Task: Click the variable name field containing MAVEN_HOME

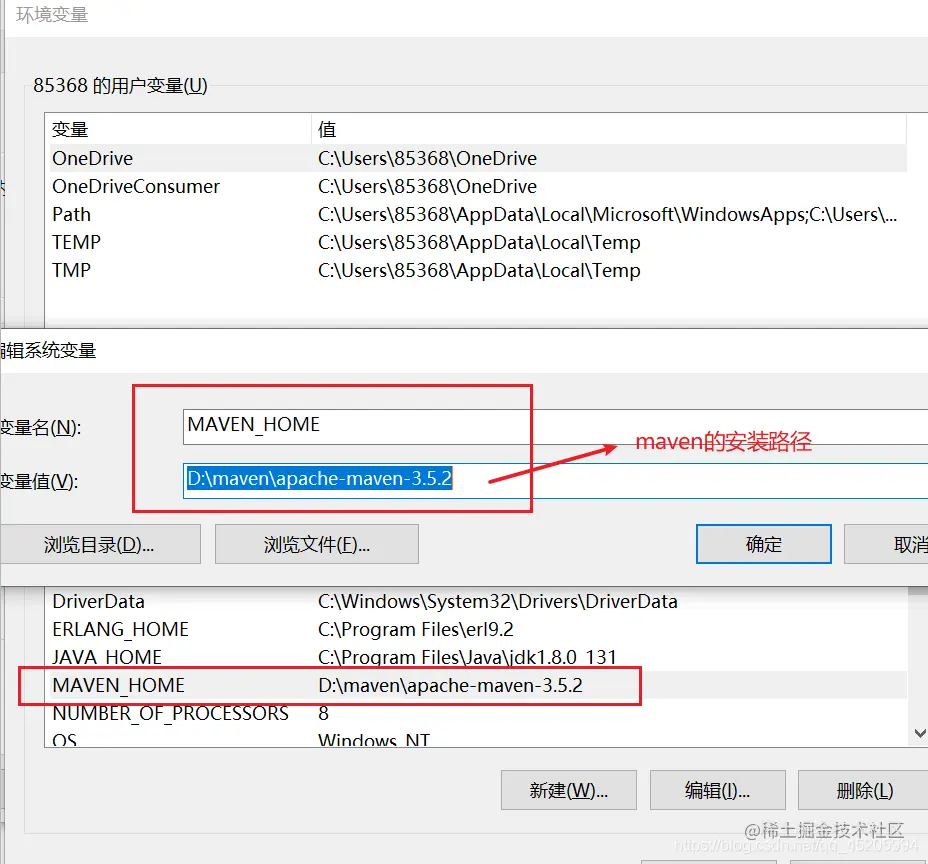Action: 555,426
